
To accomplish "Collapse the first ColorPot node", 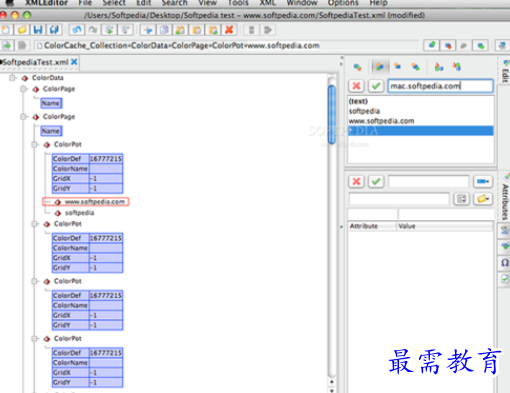I will [x=34, y=144].
